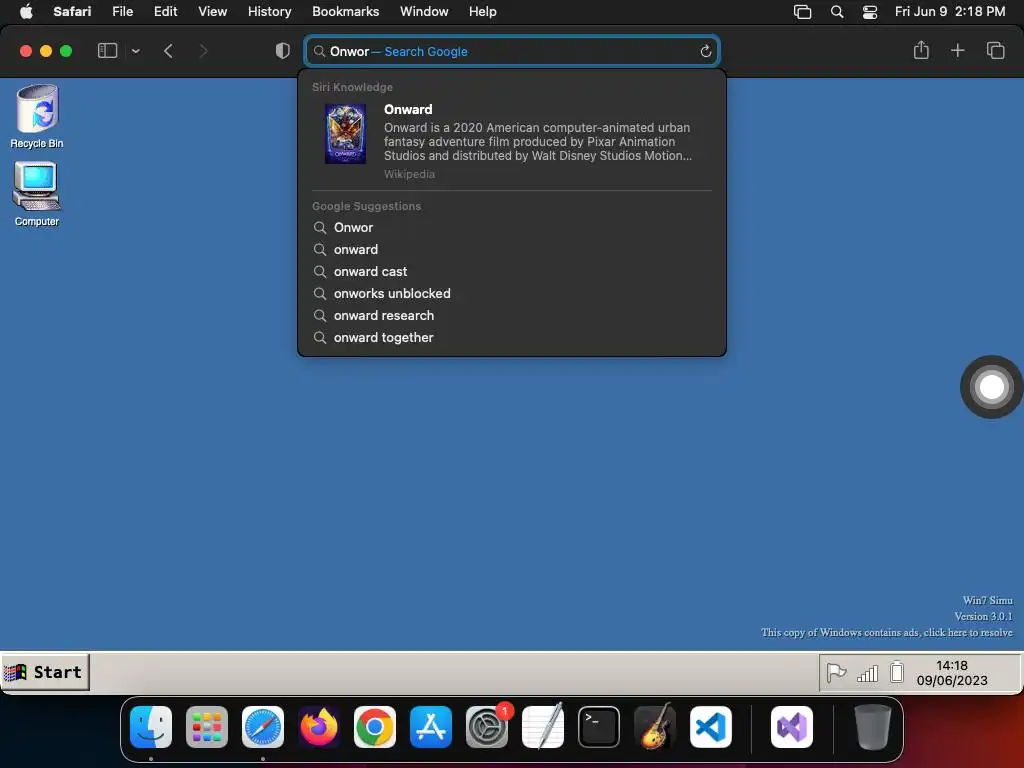Open the Onward Siri Knowledge result
Image resolution: width=1024 pixels, height=768 pixels.
pos(512,141)
